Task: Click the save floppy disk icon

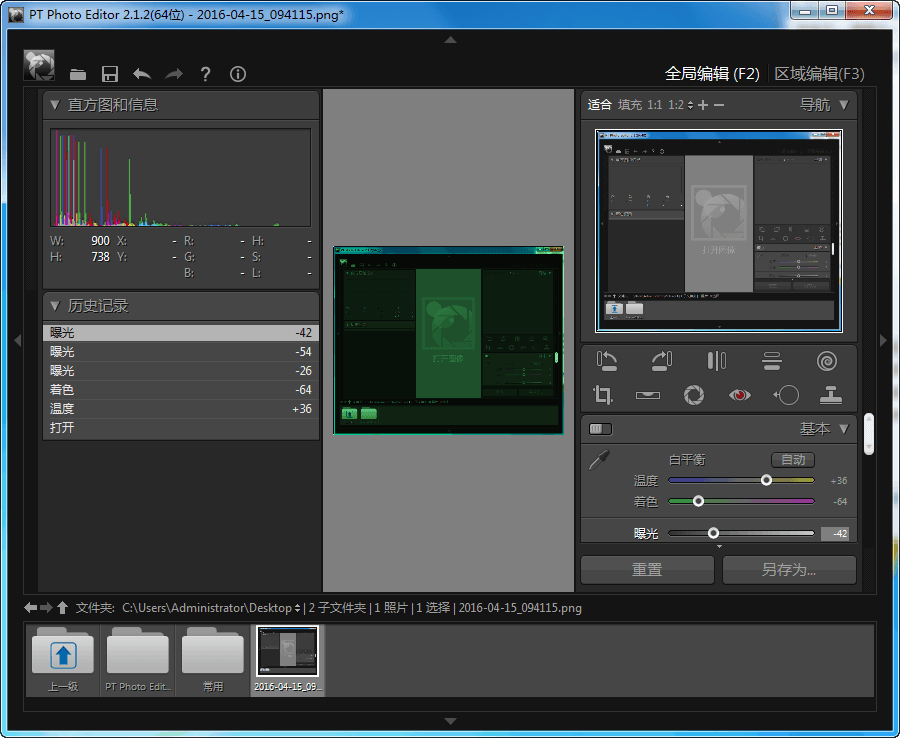Action: click(110, 74)
